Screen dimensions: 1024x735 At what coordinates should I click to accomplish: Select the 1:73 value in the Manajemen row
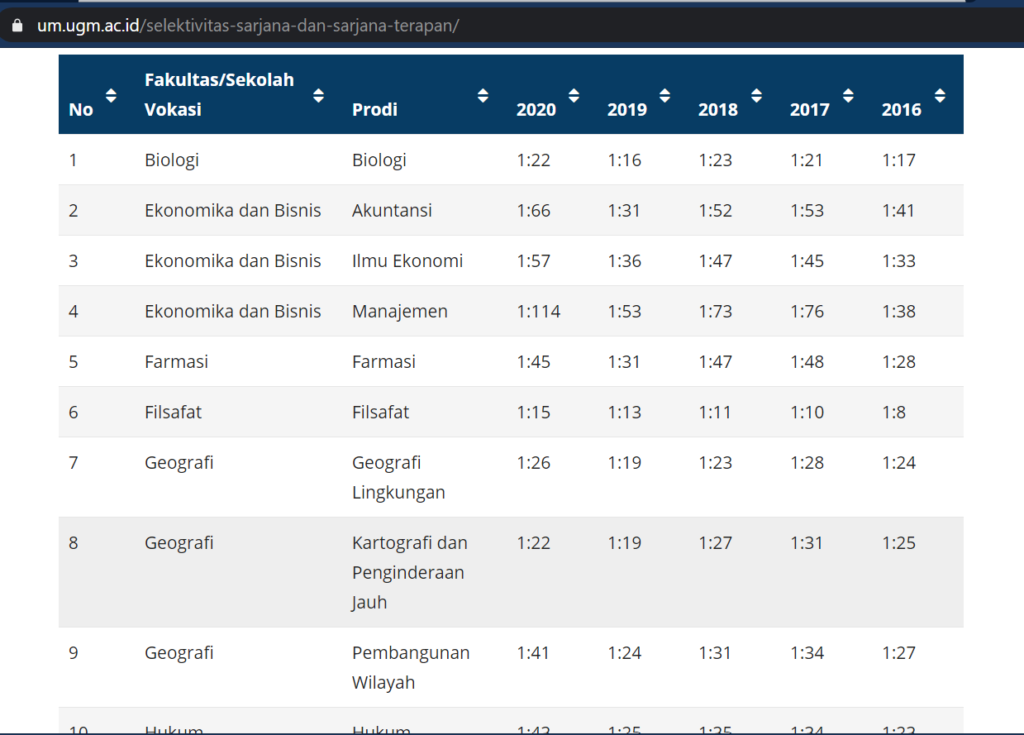click(x=715, y=311)
